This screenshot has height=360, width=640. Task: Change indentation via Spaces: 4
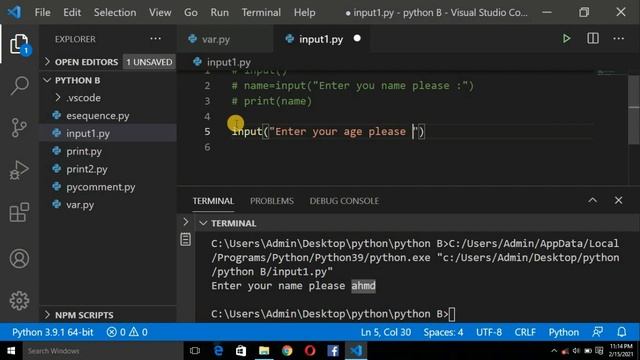point(443,332)
